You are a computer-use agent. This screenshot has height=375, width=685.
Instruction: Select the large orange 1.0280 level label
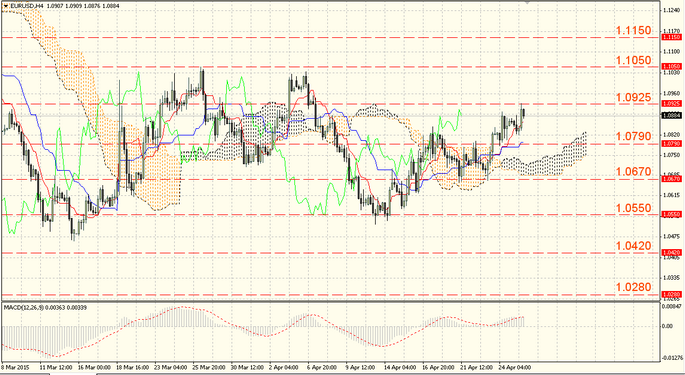point(633,287)
